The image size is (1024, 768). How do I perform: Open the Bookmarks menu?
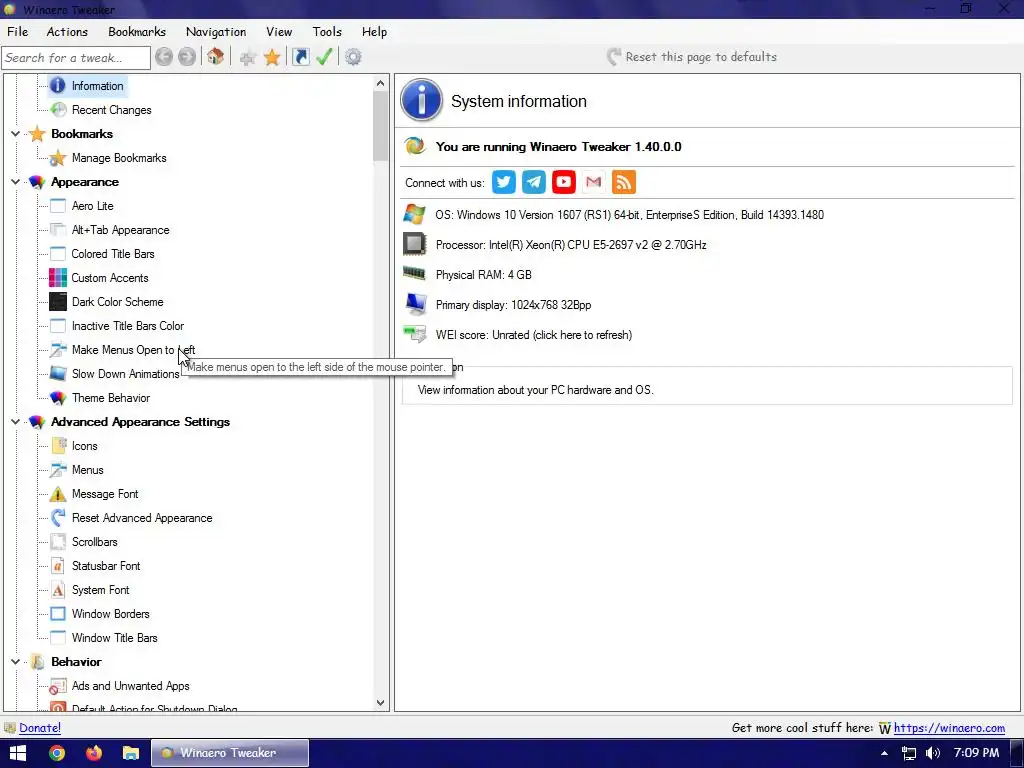point(137,31)
